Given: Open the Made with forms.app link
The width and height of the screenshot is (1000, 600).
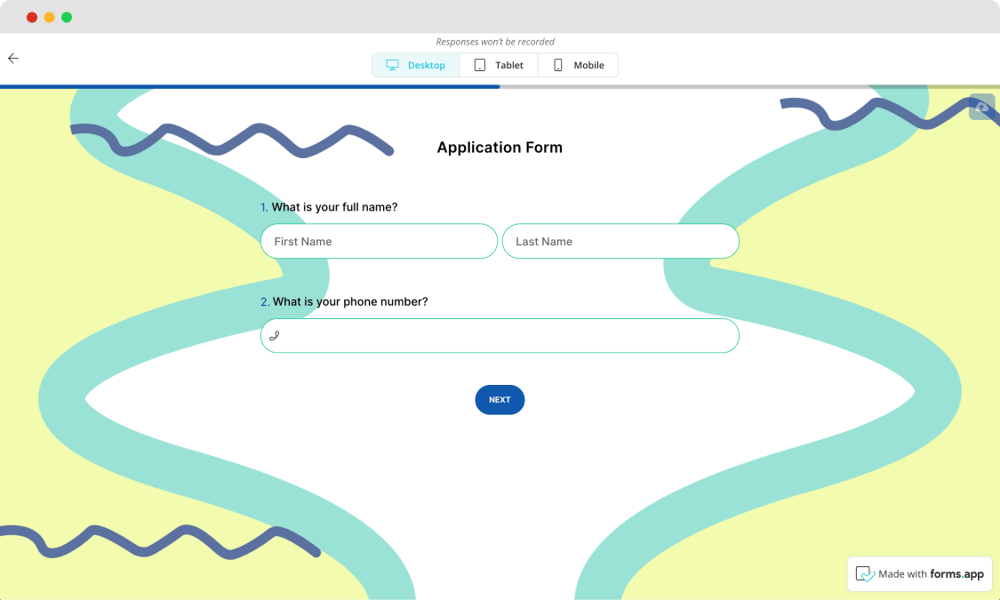Looking at the screenshot, I should pyautogui.click(x=919, y=573).
